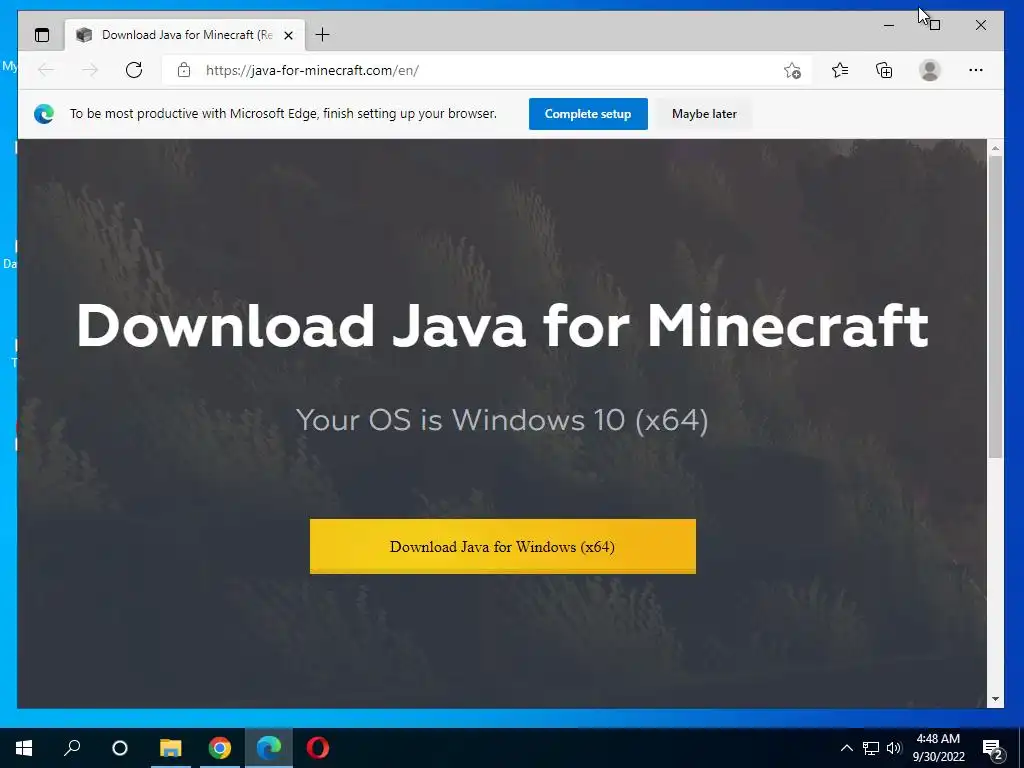Add this page to favorites
Image resolution: width=1024 pixels, height=768 pixels.
tap(792, 70)
